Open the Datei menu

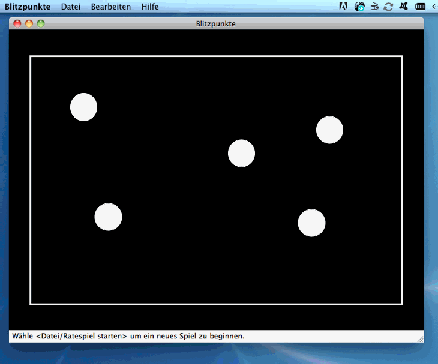71,7
